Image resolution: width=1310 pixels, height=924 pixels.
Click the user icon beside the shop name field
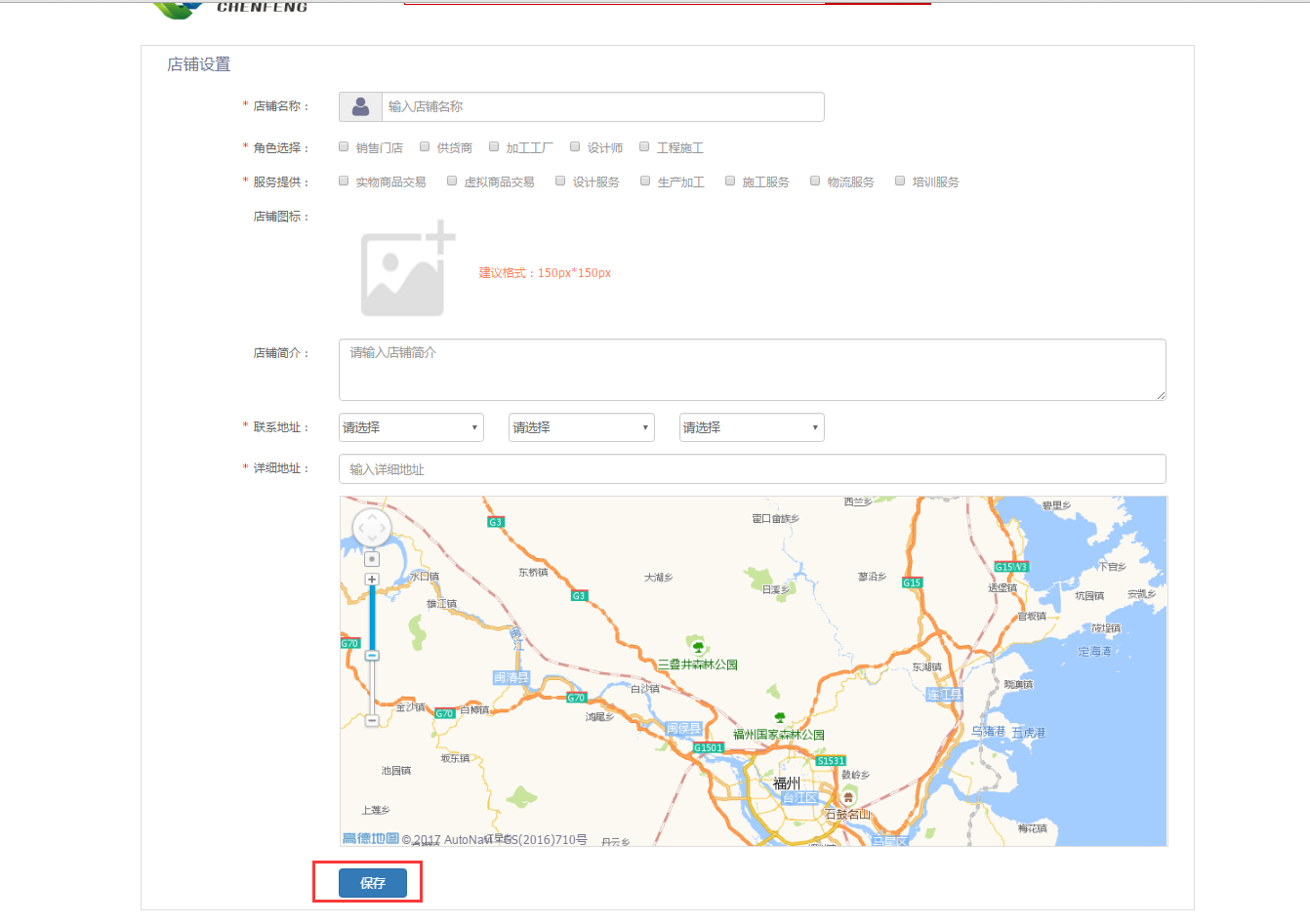point(360,106)
